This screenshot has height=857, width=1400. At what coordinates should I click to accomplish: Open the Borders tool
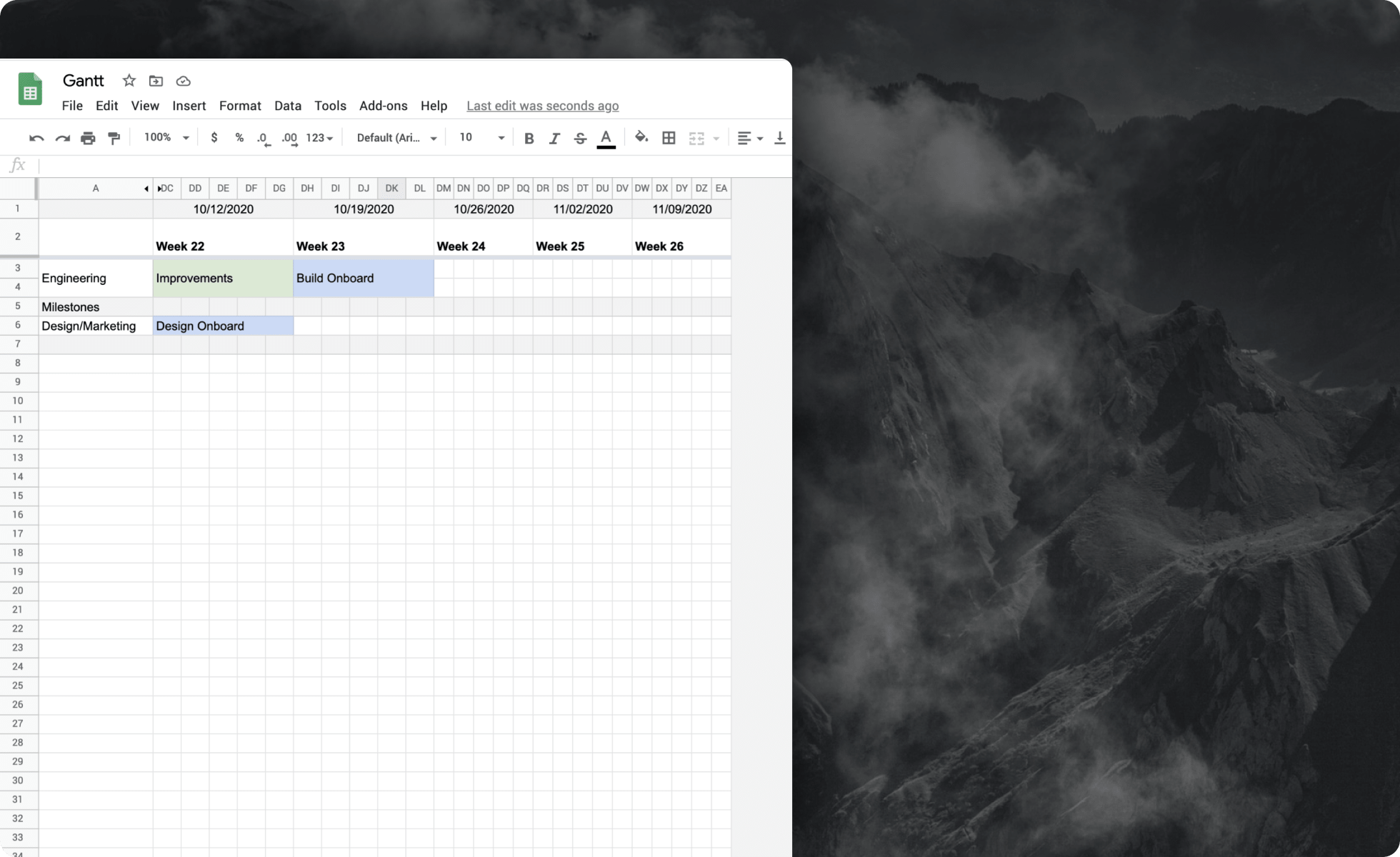[x=669, y=137]
